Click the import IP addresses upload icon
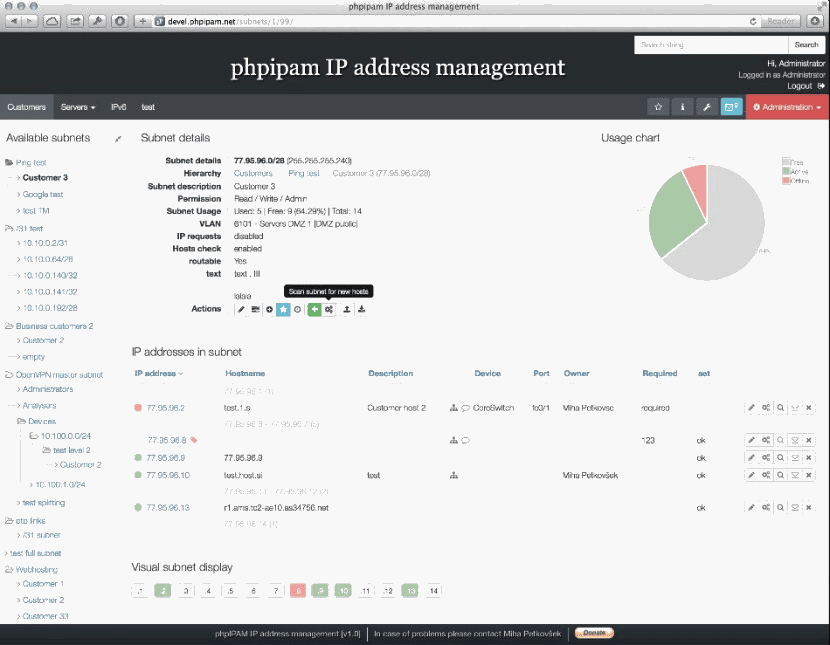Viewport: 830px width, 645px height. 347,310
